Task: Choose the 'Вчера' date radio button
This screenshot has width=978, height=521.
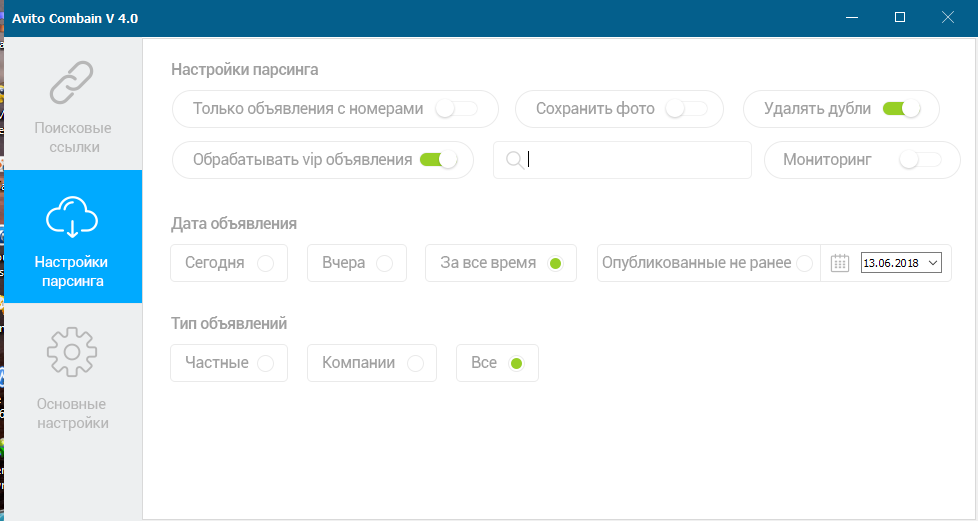Action: 384,263
